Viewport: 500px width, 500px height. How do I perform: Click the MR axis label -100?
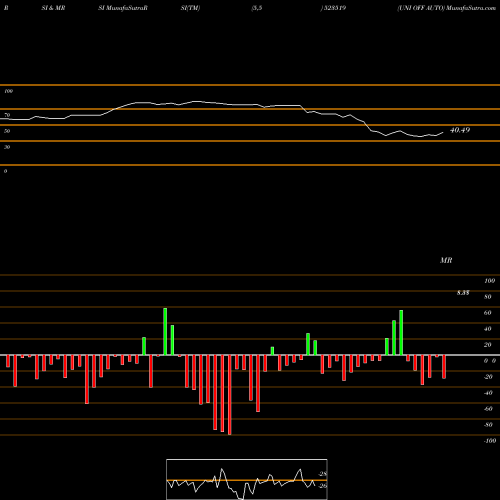pos(490,441)
